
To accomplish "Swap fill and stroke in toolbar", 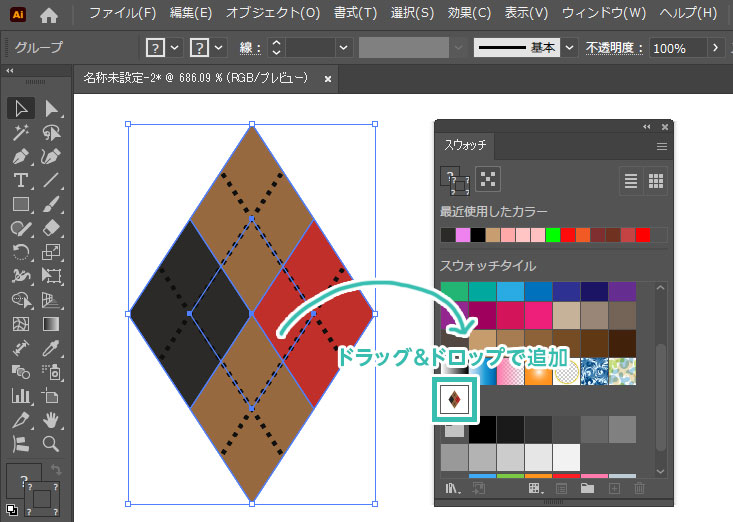I will coord(52,469).
